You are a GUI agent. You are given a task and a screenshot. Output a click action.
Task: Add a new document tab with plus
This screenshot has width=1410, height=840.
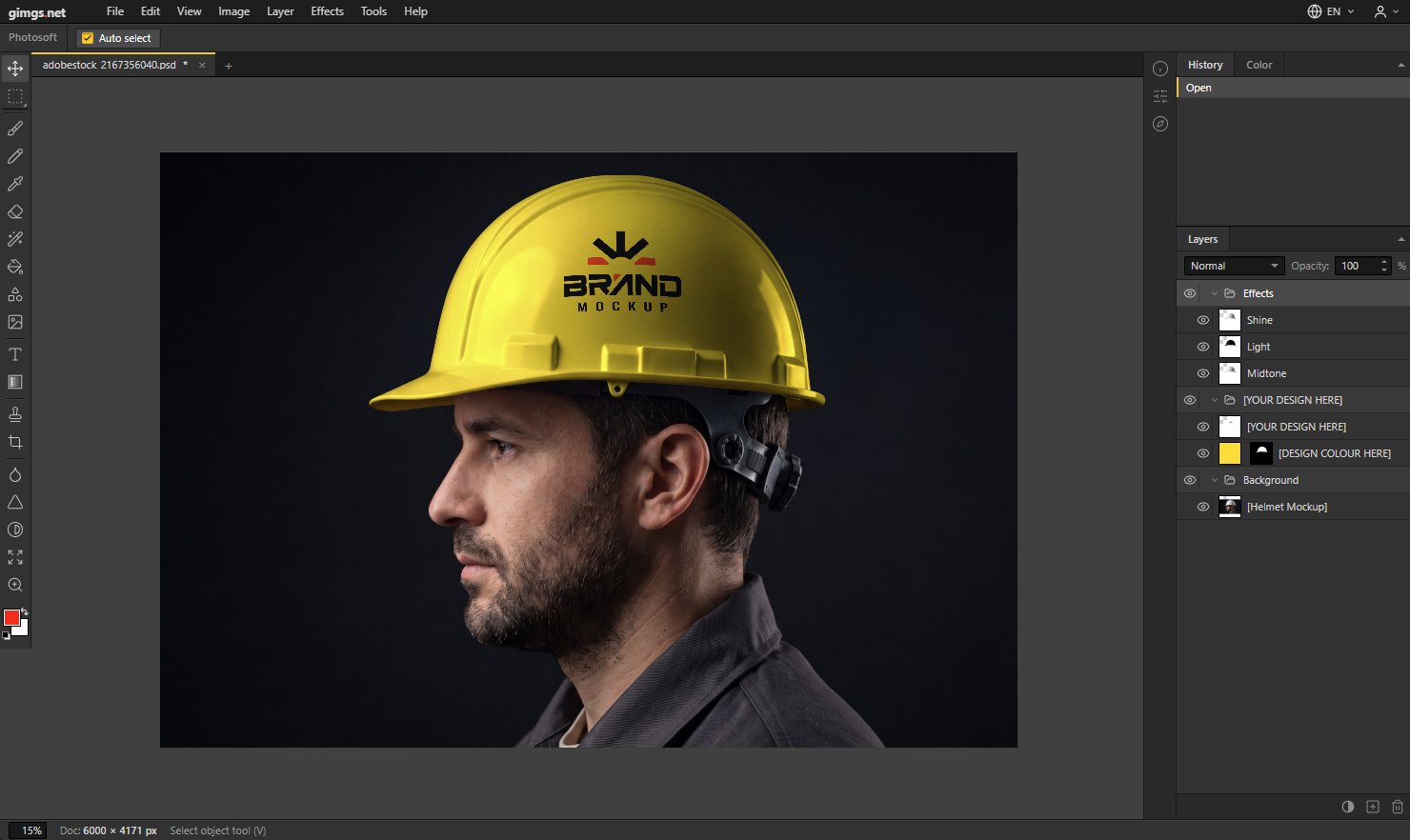[x=229, y=66]
